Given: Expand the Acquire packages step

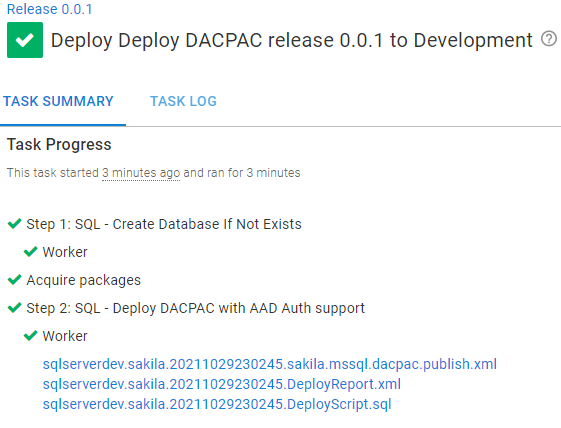Looking at the screenshot, I should [x=84, y=280].
